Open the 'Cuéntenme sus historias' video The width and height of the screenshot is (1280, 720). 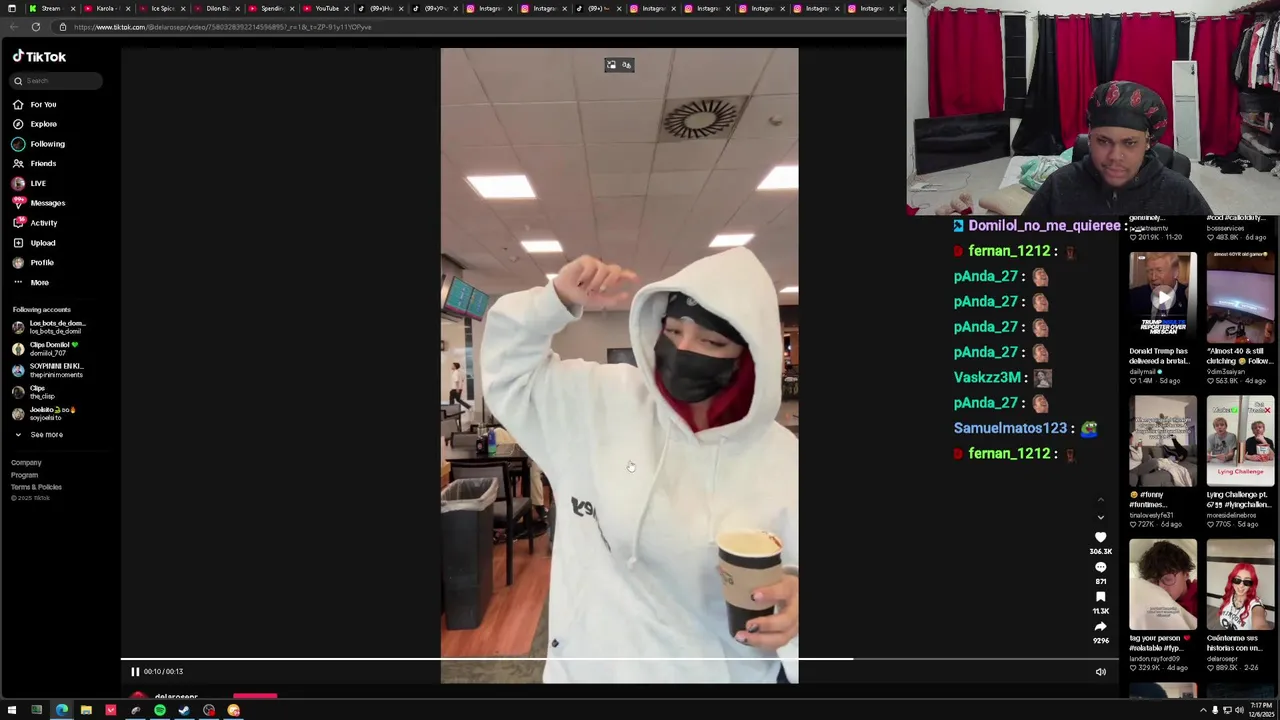point(1240,586)
